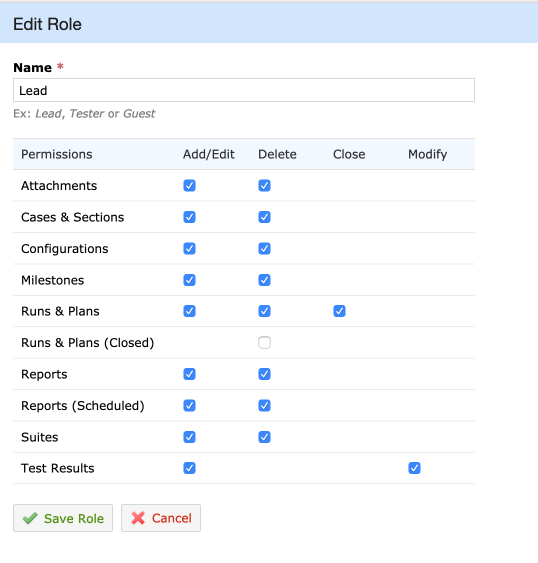The image size is (538, 563).
Task: Uncheck Test Results Modify permission
Action: 414,468
